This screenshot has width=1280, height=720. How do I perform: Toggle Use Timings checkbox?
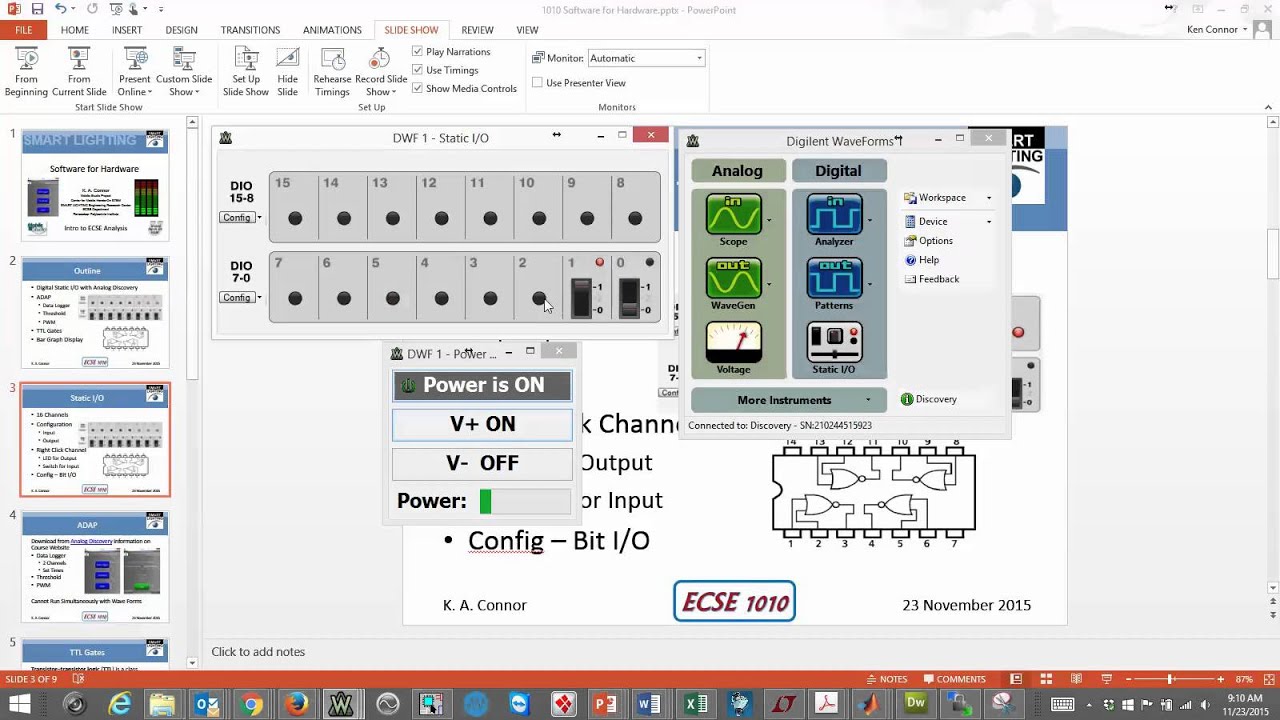(x=418, y=70)
